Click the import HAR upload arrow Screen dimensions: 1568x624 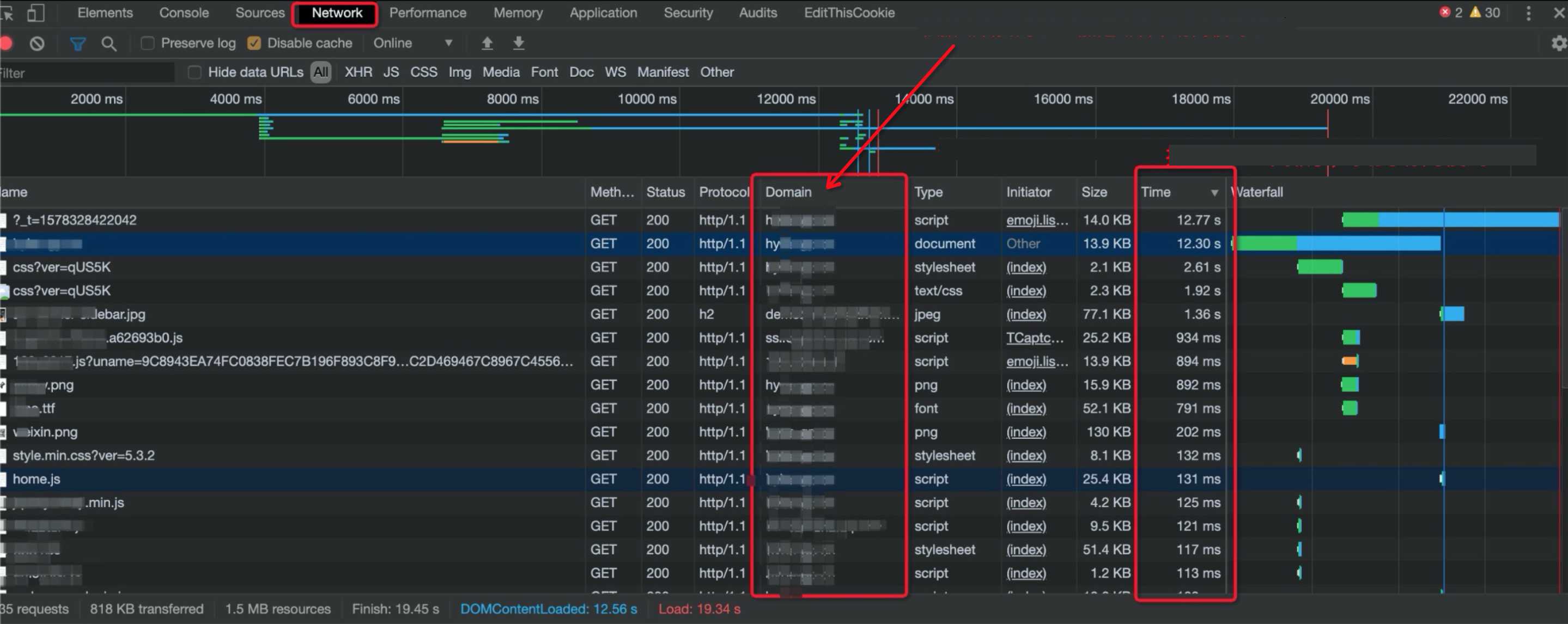487,43
